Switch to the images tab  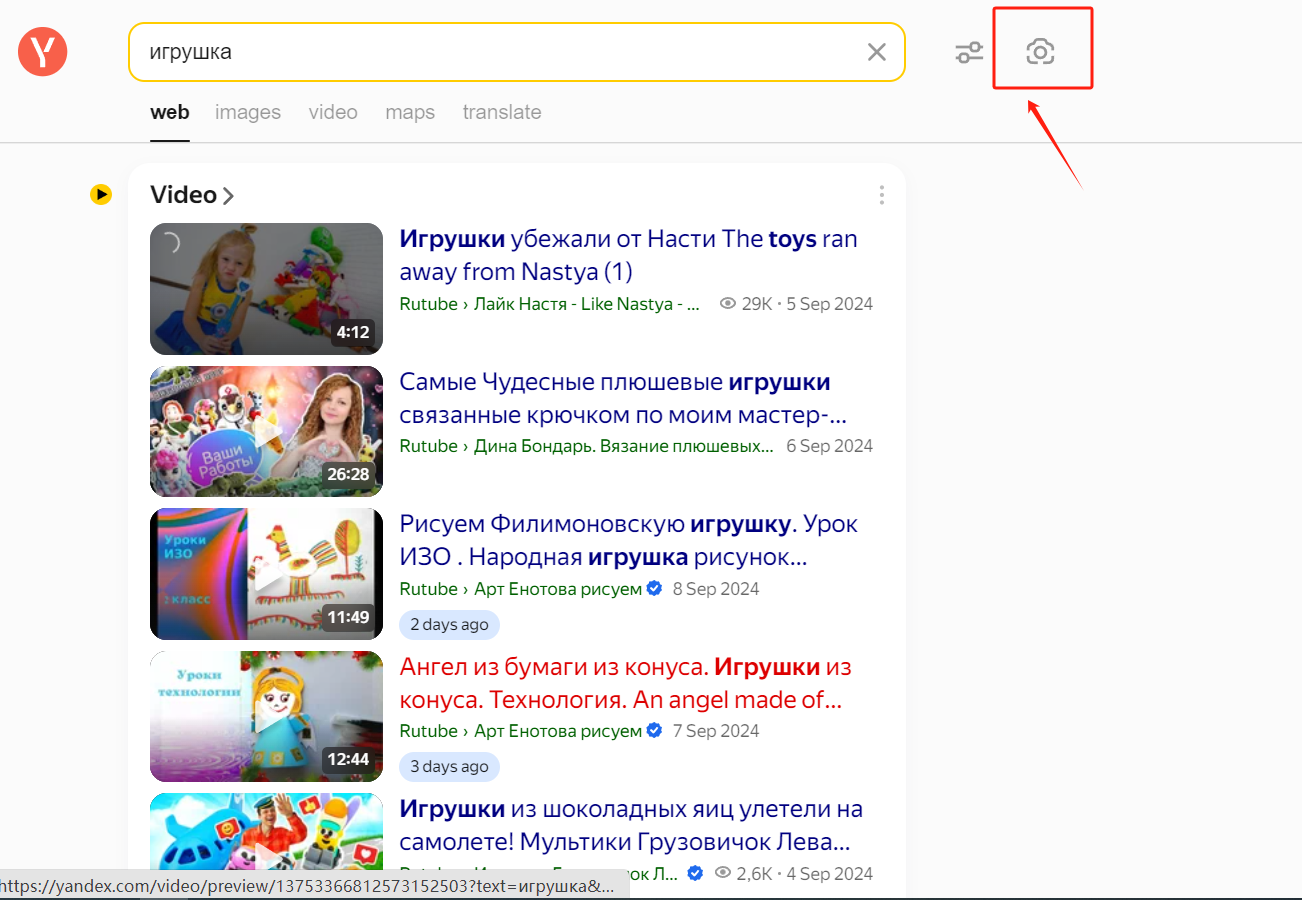point(248,112)
